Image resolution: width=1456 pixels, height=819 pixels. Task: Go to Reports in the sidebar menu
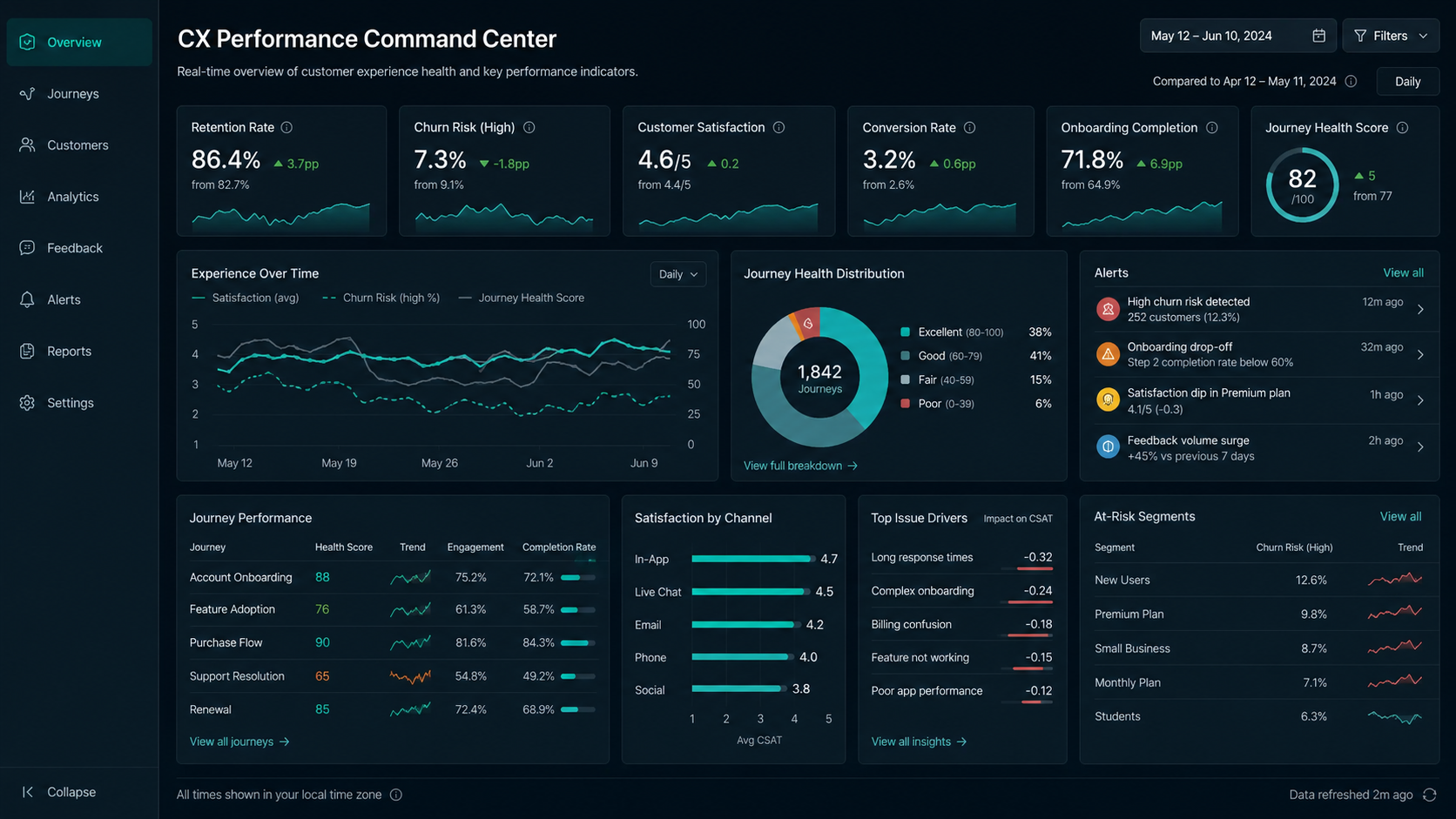tap(79, 351)
